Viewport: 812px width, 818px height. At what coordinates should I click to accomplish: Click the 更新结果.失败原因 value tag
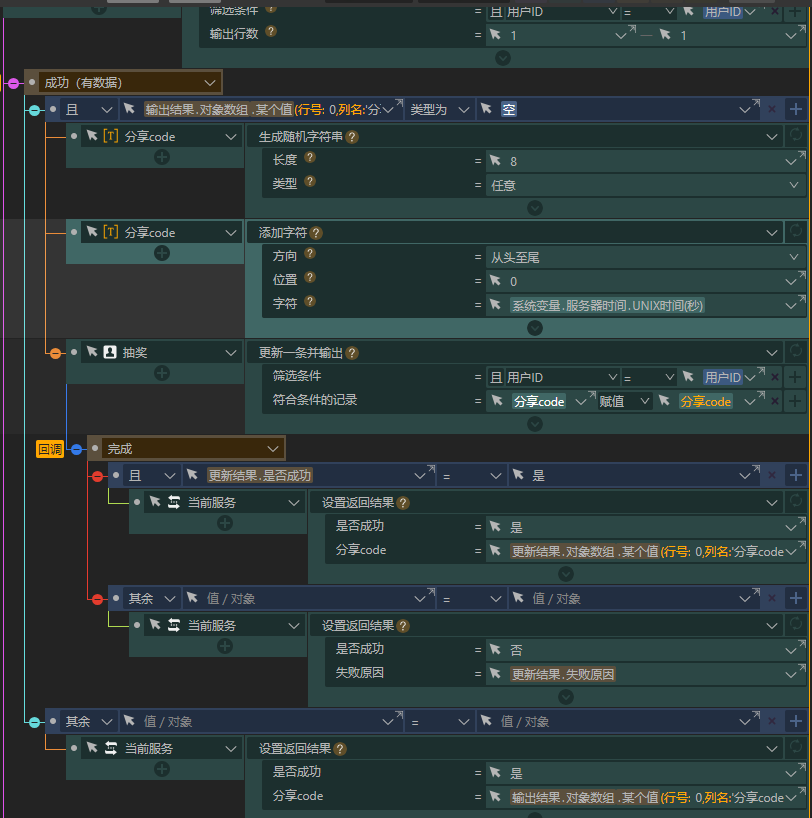pyautogui.click(x=563, y=674)
